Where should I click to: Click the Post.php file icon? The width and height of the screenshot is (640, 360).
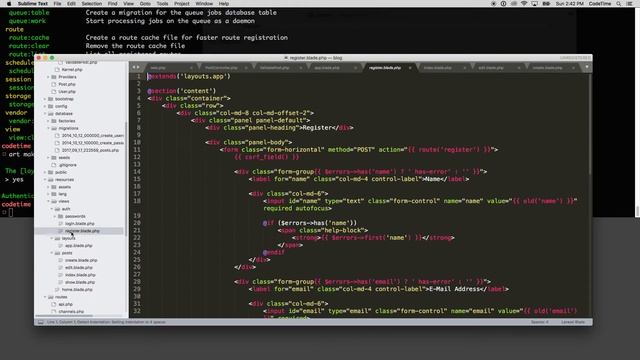point(54,84)
